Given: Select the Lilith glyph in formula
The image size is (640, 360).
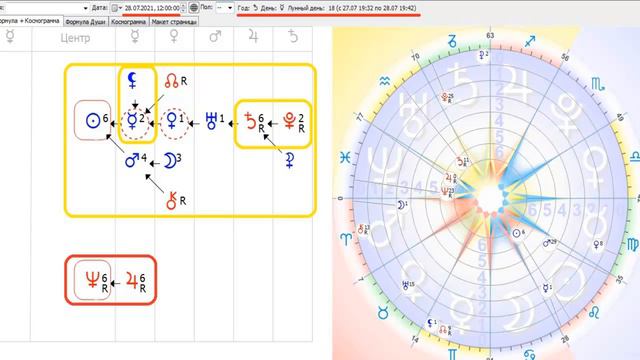Looking at the screenshot, I should click(132, 80).
